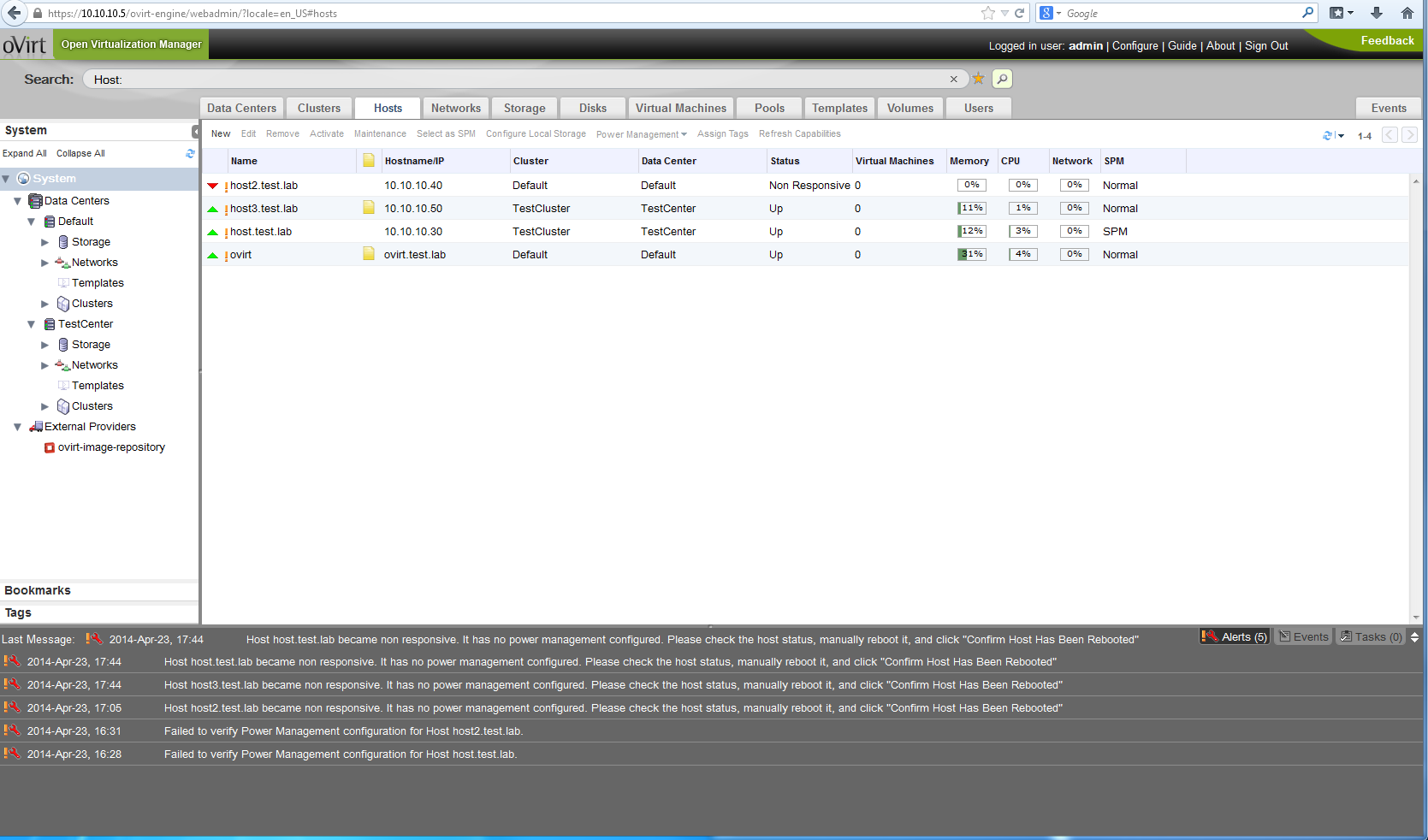Open the Power Management dropdown
1428x840 pixels.
coord(641,134)
